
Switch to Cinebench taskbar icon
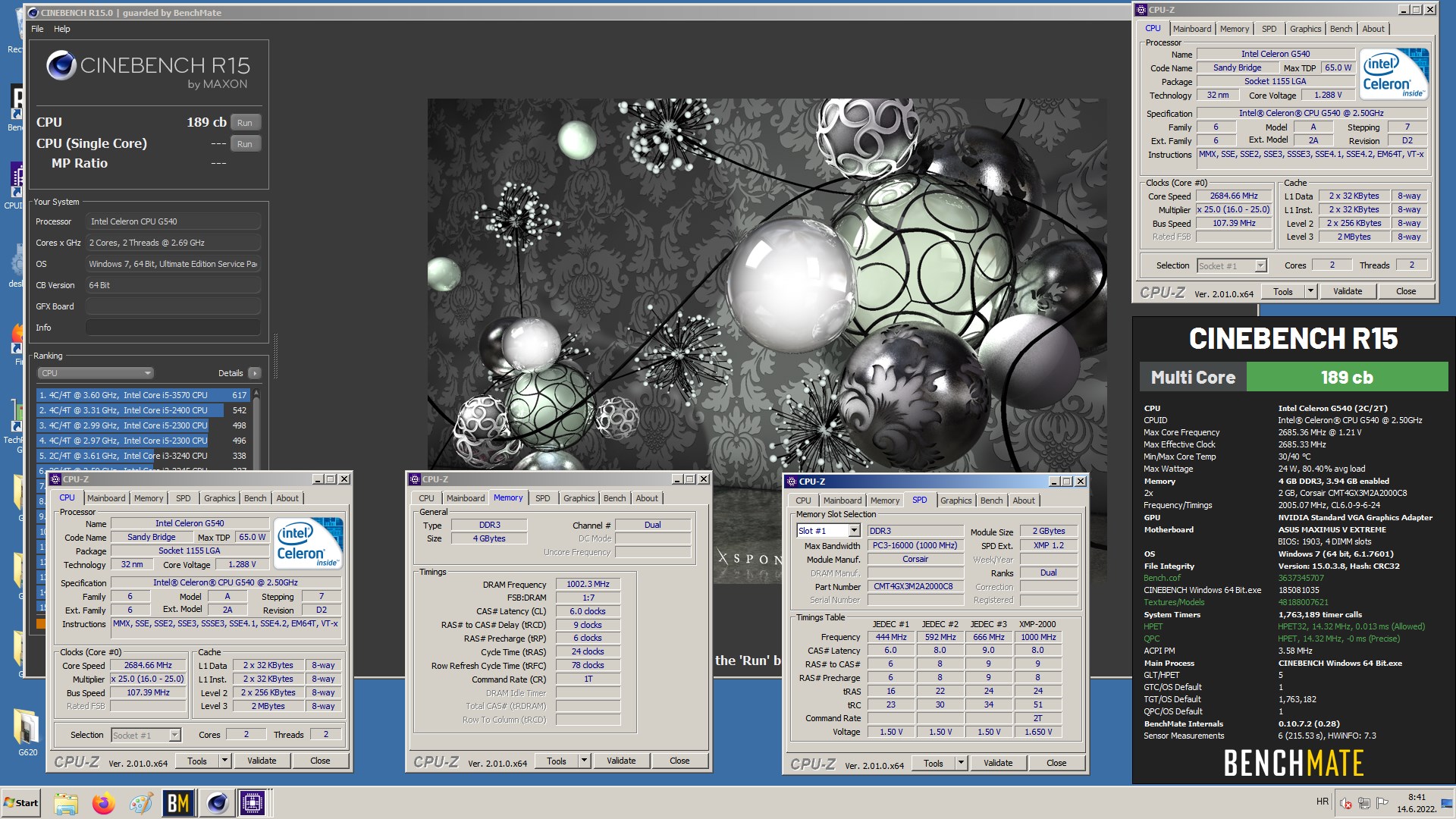pos(217,803)
